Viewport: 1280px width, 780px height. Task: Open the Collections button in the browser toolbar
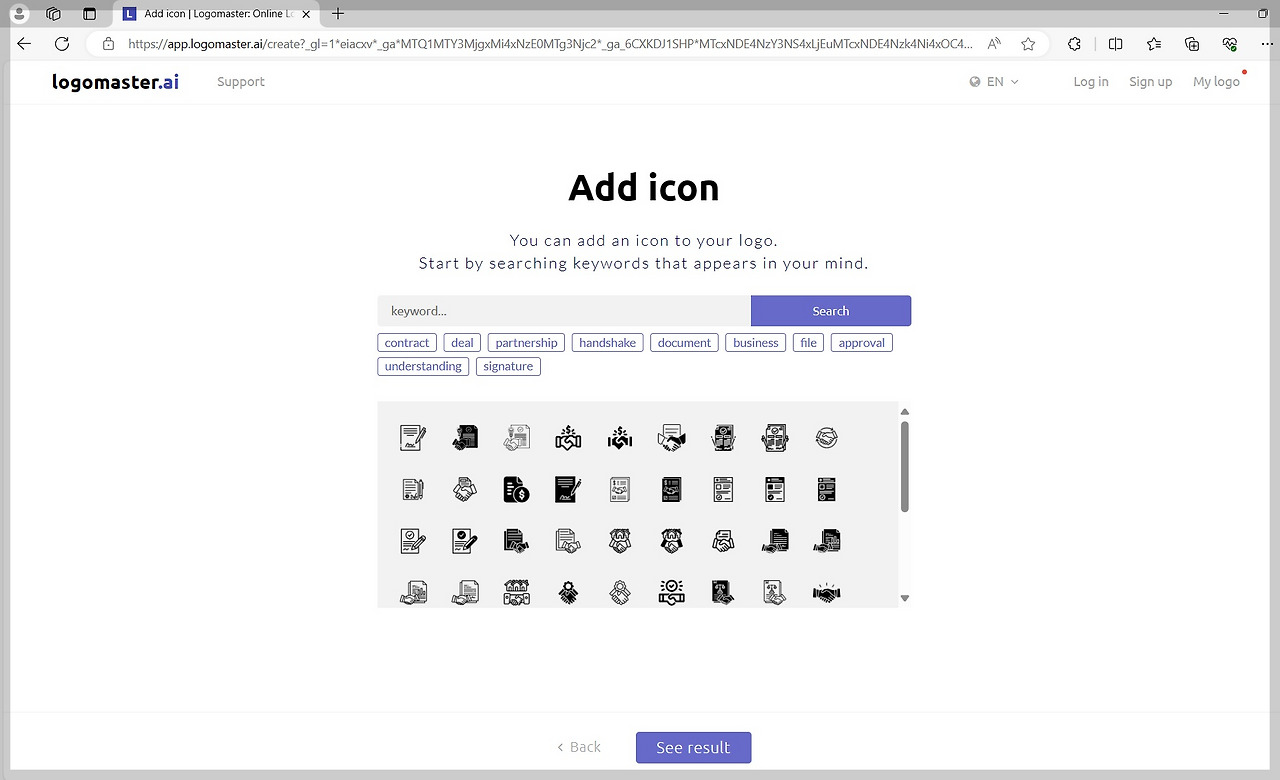(1192, 44)
